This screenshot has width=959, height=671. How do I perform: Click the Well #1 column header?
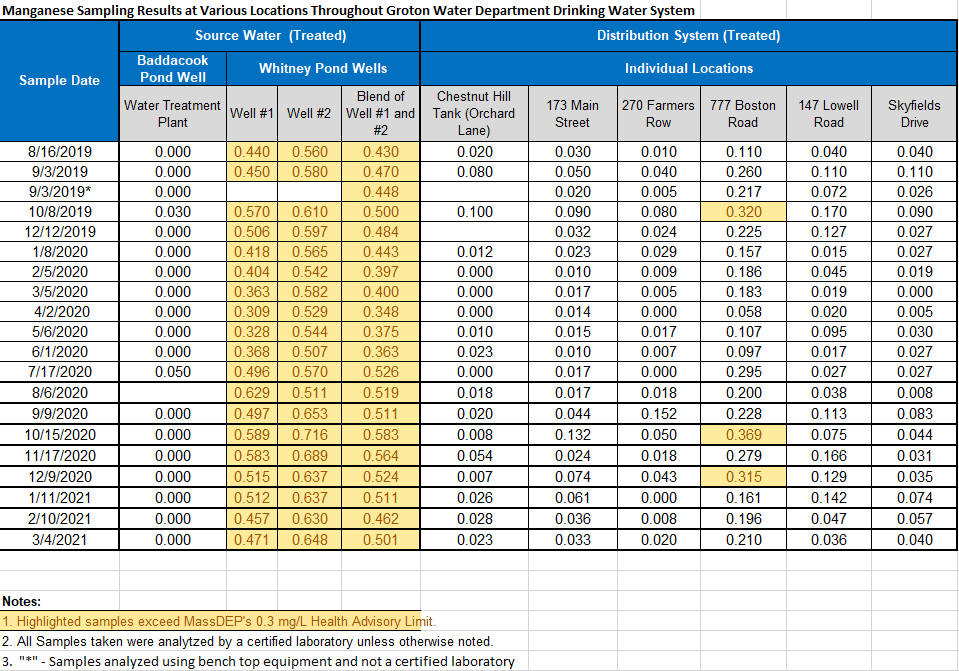pos(252,114)
